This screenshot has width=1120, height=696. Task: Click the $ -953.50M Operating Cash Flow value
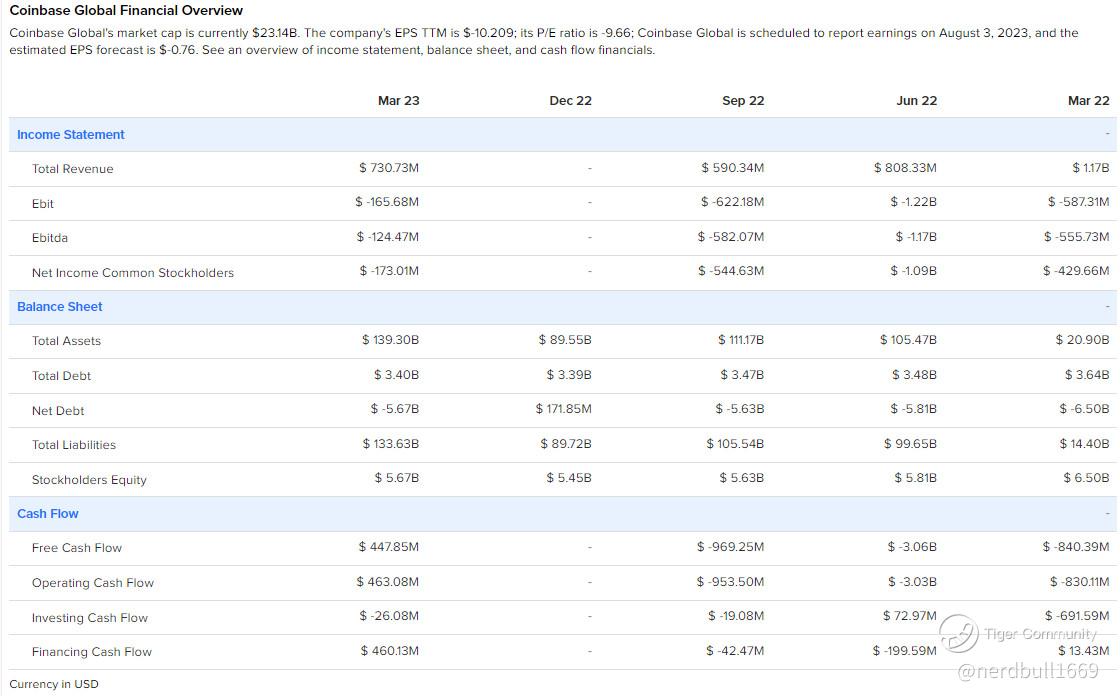[730, 582]
